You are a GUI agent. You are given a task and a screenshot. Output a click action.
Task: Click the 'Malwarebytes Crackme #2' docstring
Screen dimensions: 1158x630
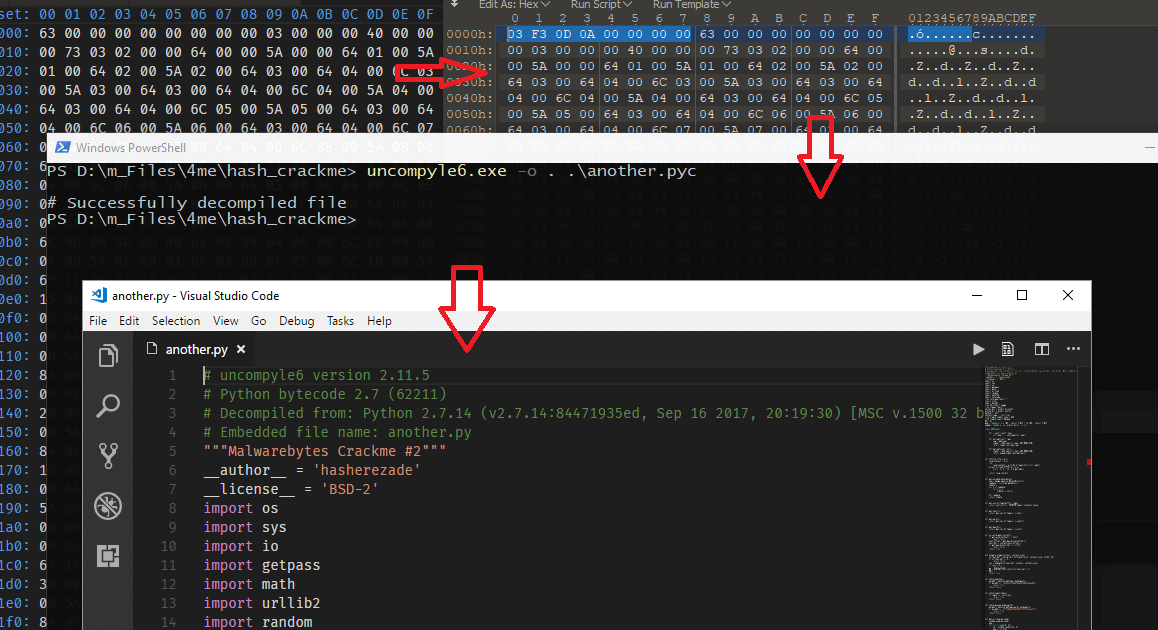(x=324, y=451)
